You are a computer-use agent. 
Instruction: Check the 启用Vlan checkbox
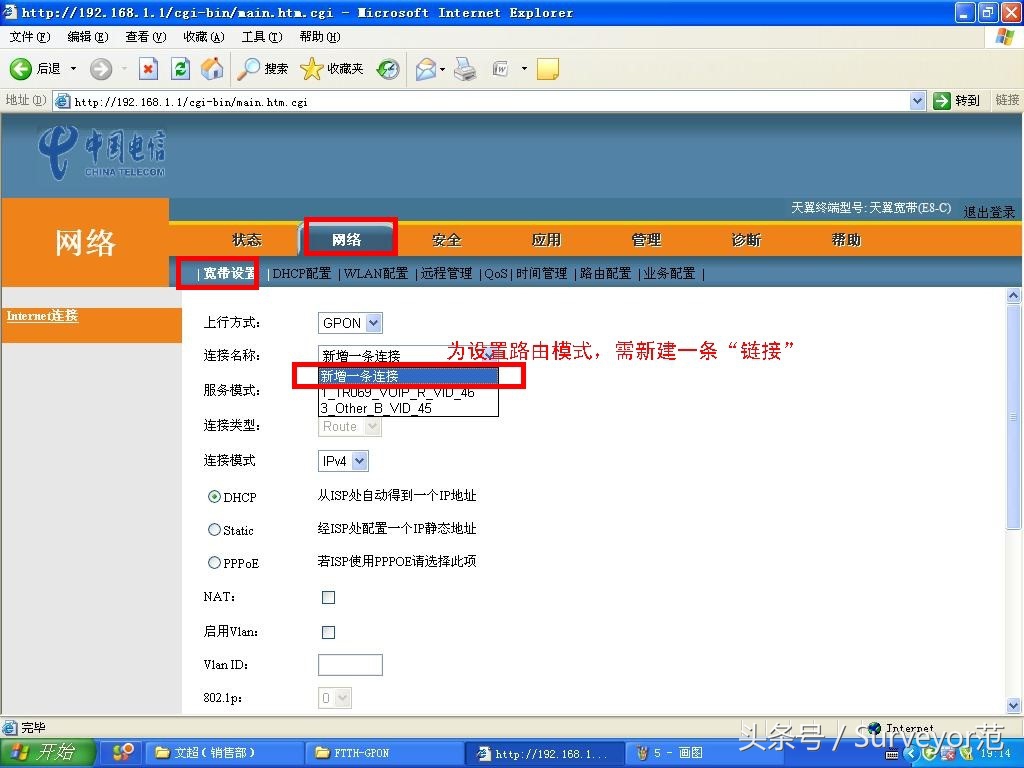click(328, 632)
